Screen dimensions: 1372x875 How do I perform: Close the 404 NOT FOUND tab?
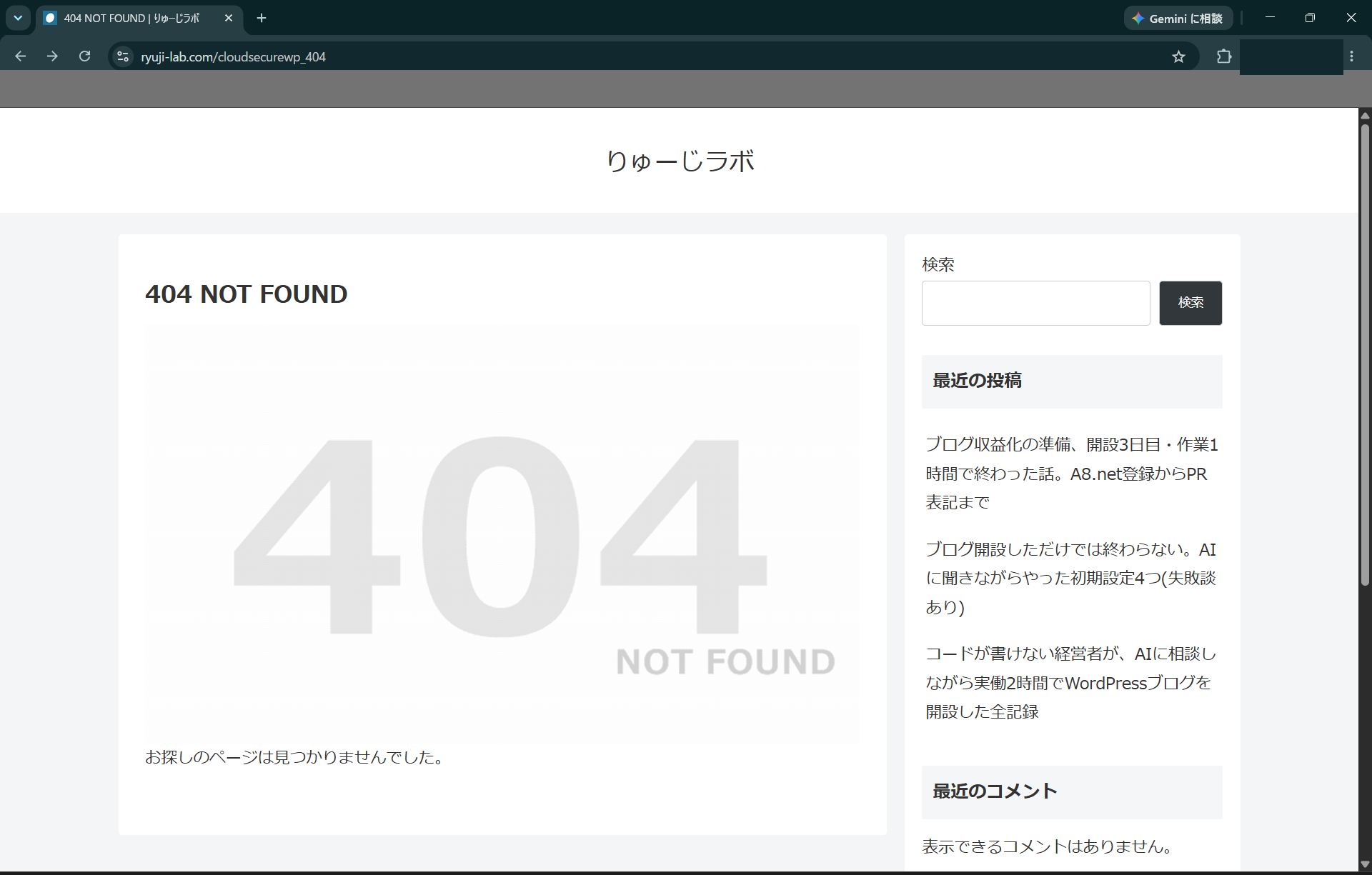pos(229,18)
